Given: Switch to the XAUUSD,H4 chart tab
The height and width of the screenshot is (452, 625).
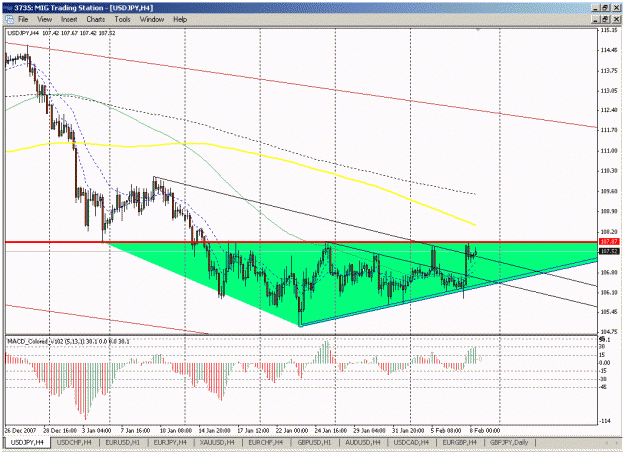Looking at the screenshot, I should pos(218,442).
